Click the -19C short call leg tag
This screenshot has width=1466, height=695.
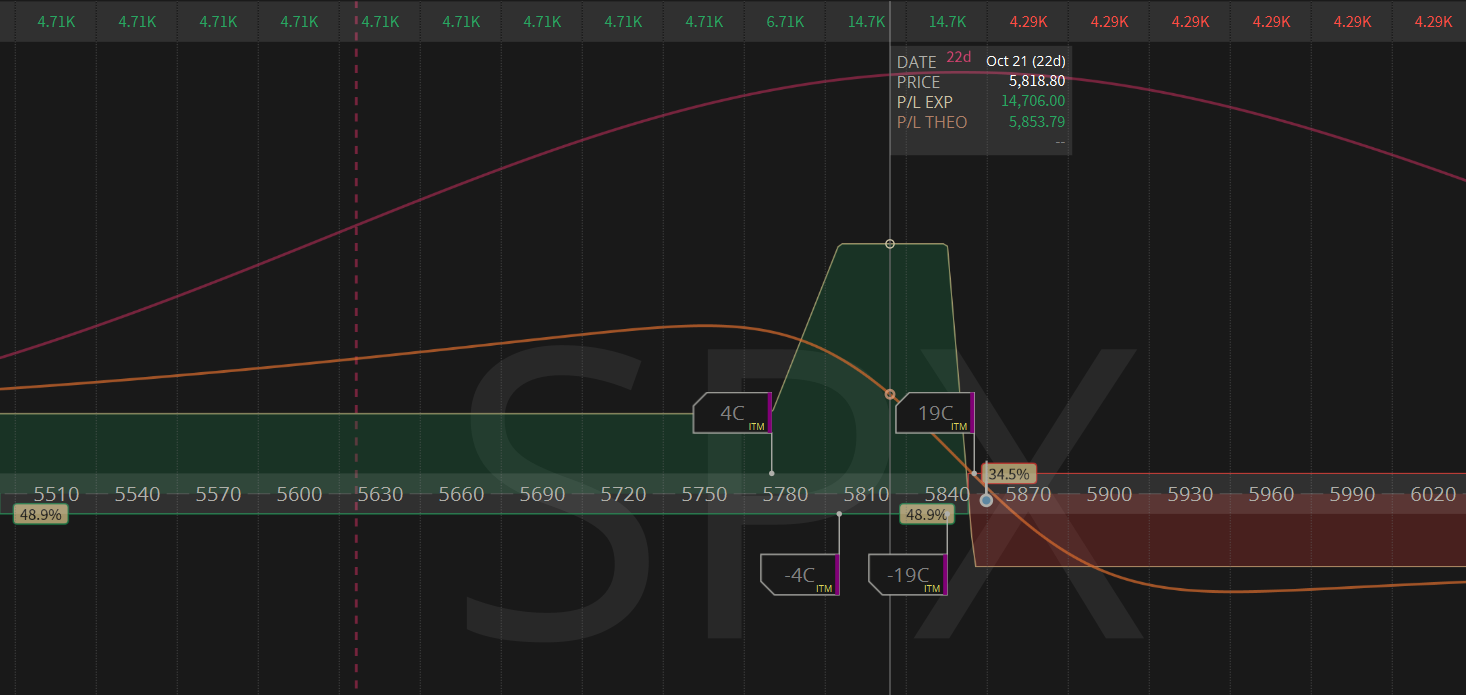click(907, 575)
